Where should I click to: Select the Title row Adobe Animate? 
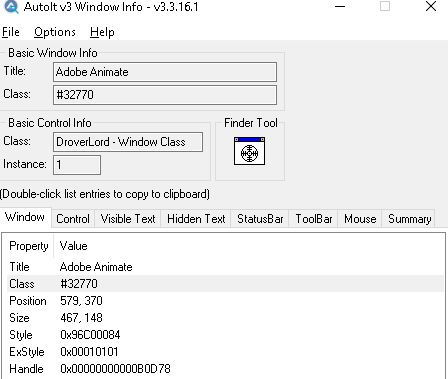[x=225, y=267]
